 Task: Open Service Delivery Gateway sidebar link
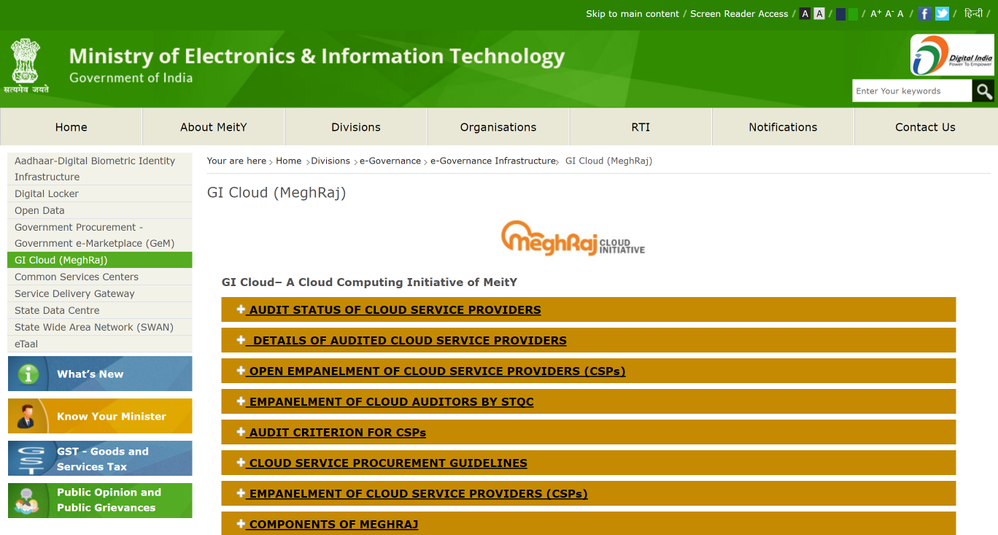(99, 294)
